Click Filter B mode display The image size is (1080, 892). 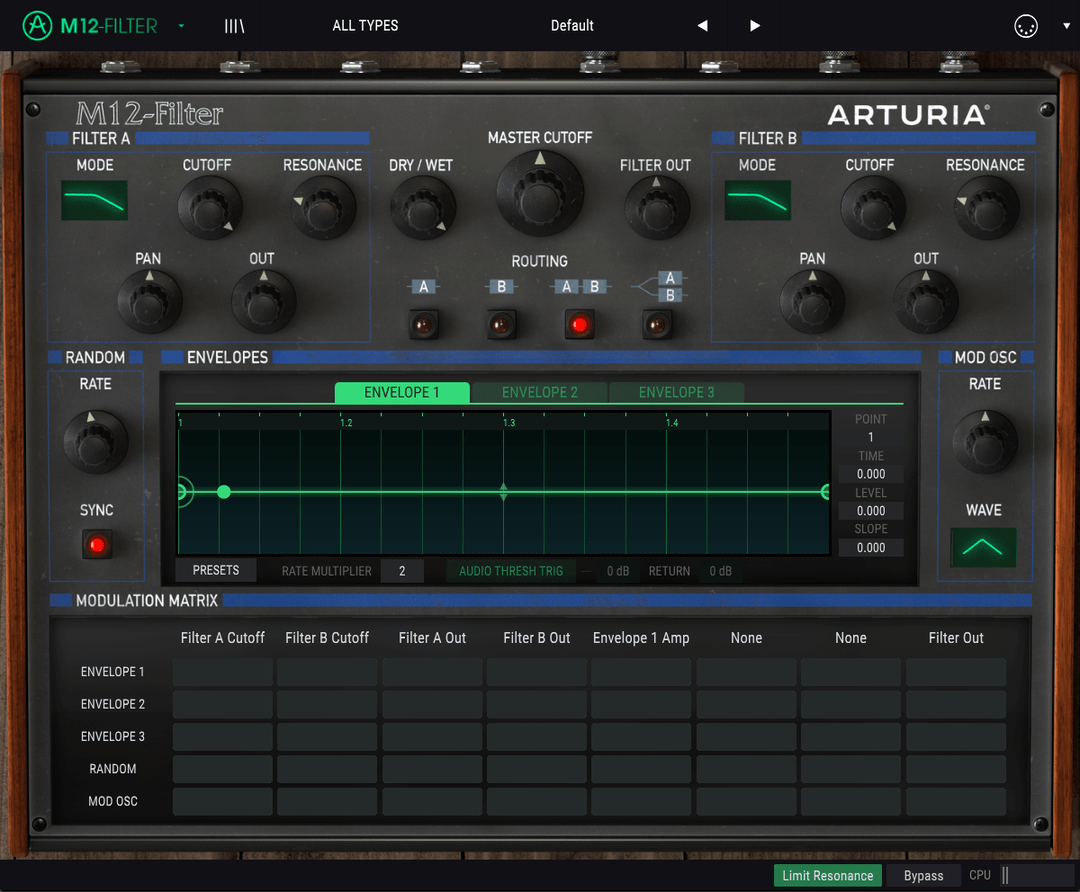pos(757,200)
